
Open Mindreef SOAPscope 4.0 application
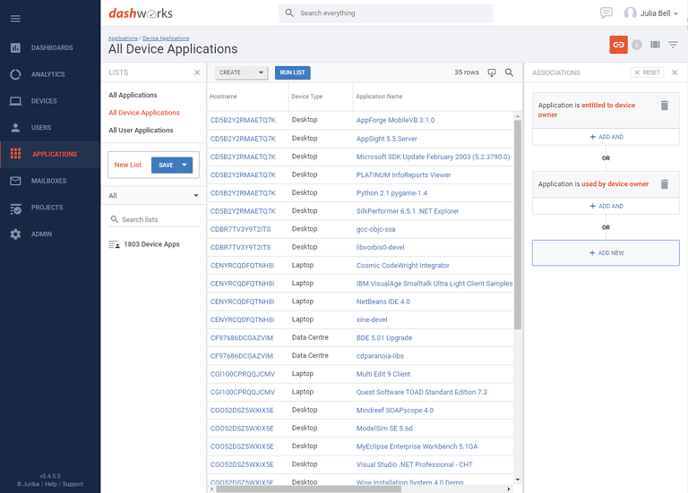coord(394,411)
